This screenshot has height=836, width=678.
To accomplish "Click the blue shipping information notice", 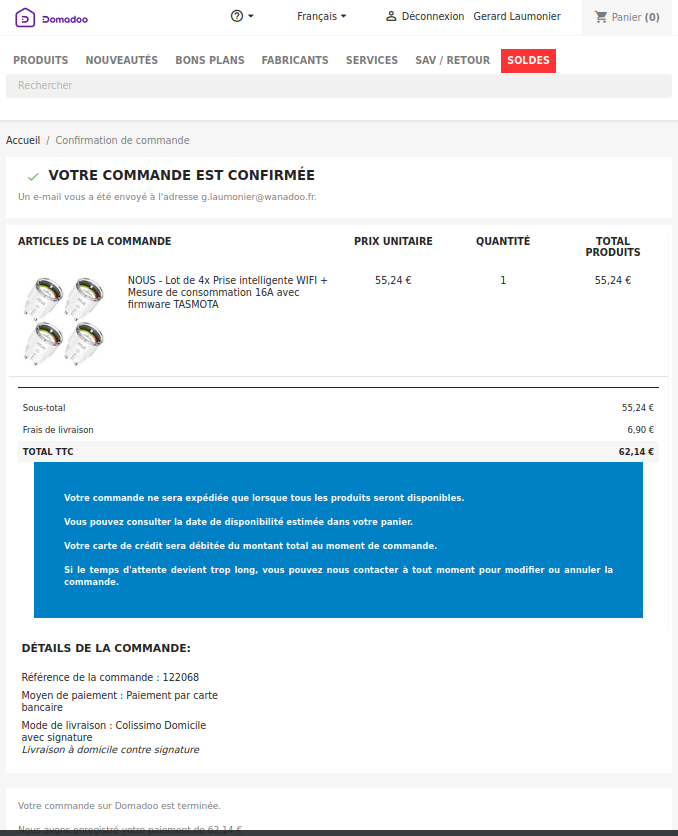I will (x=338, y=540).
